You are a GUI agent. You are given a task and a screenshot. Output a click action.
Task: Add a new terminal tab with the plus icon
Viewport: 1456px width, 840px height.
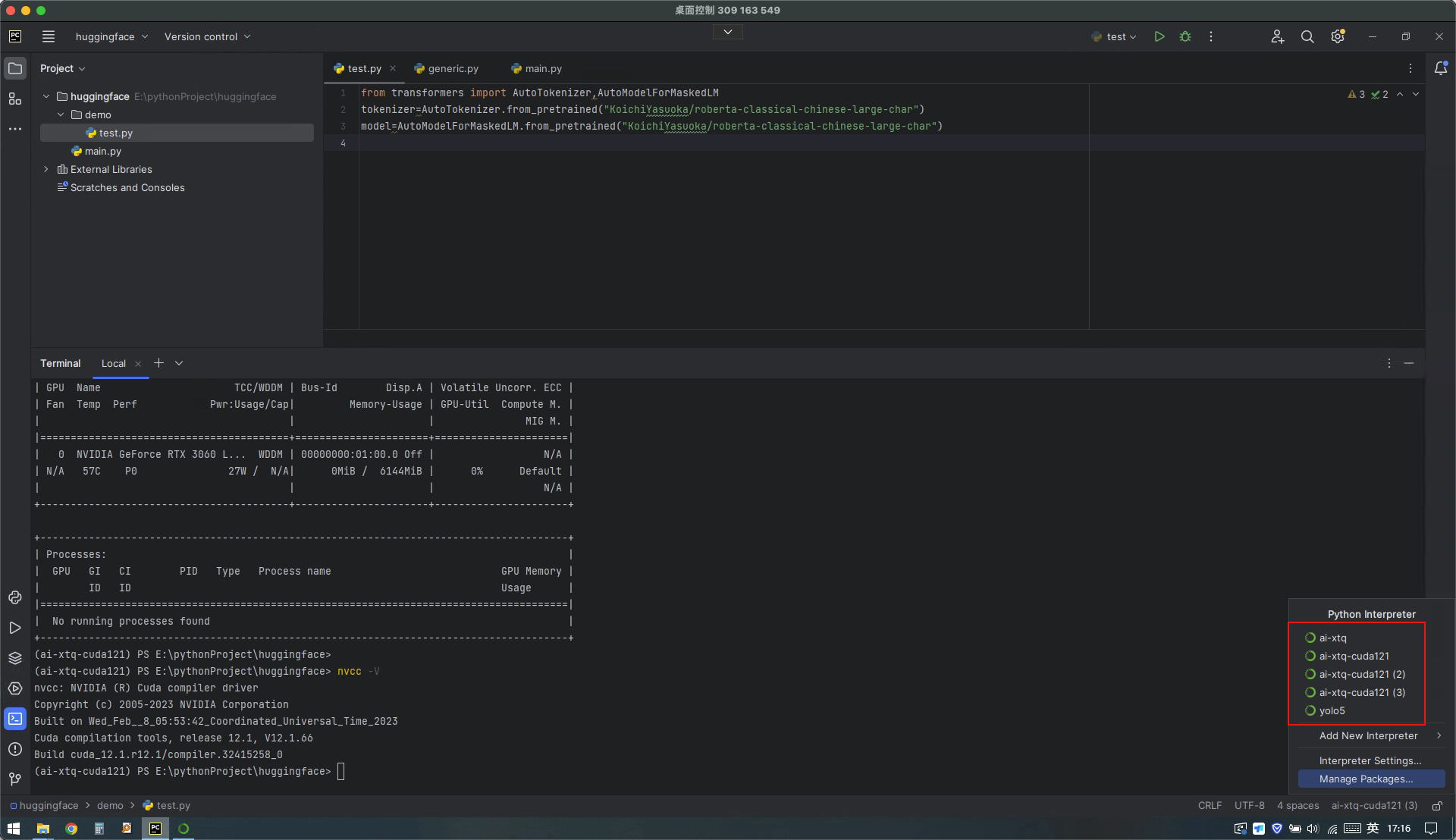158,363
